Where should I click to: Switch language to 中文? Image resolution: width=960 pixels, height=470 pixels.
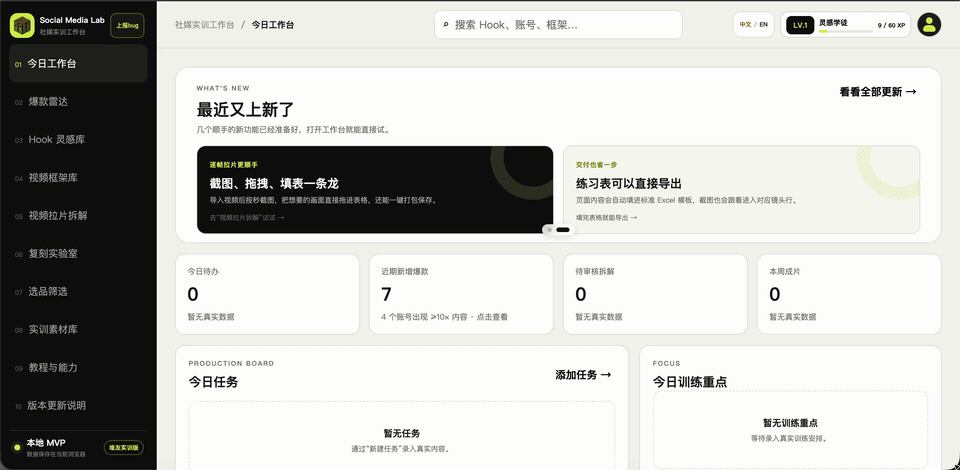click(745, 25)
